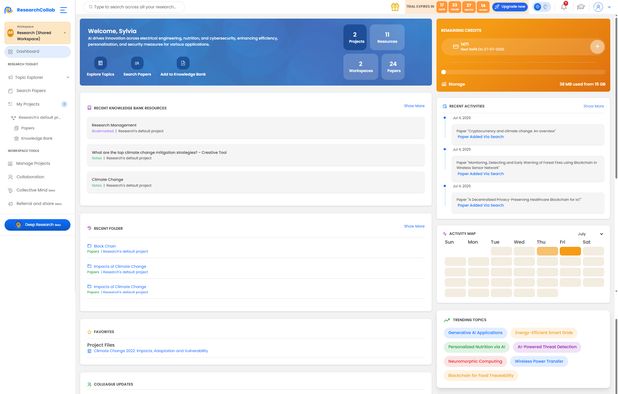Launch the Deep Research beta button
The height and width of the screenshot is (394, 618).
(37, 225)
